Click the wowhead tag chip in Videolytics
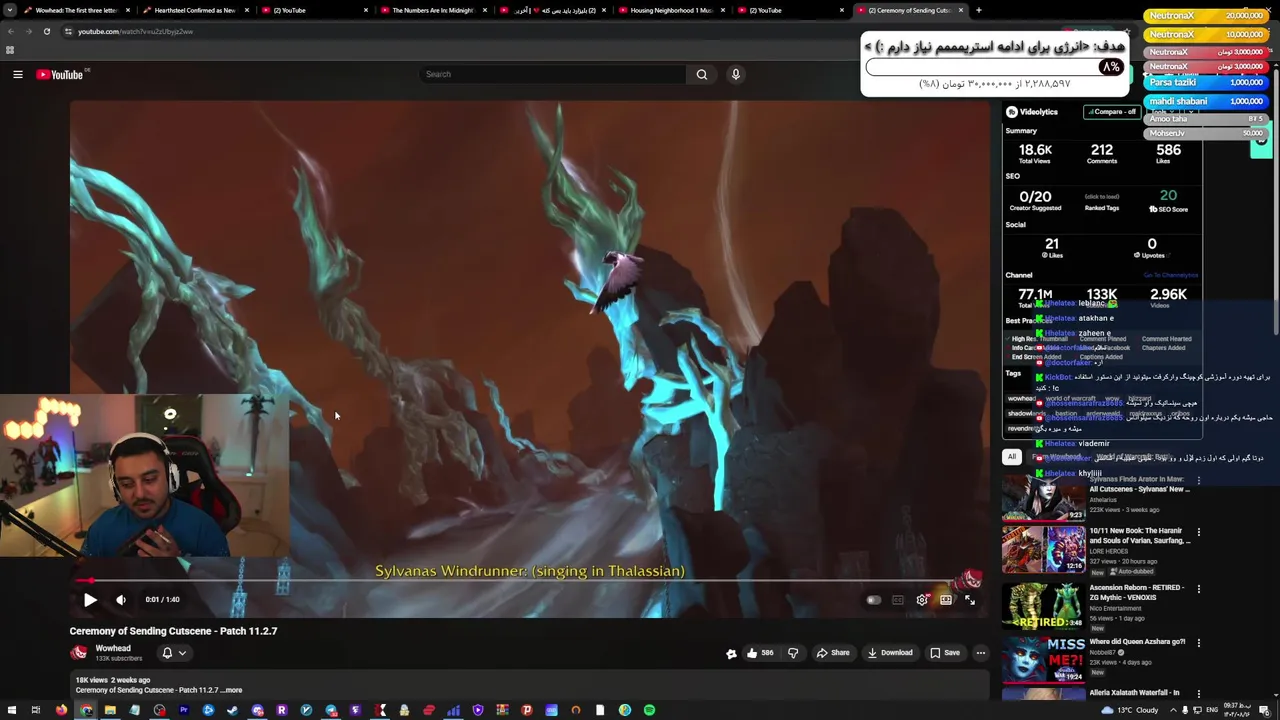The image size is (1280, 720). pyautogui.click(x=1021, y=399)
